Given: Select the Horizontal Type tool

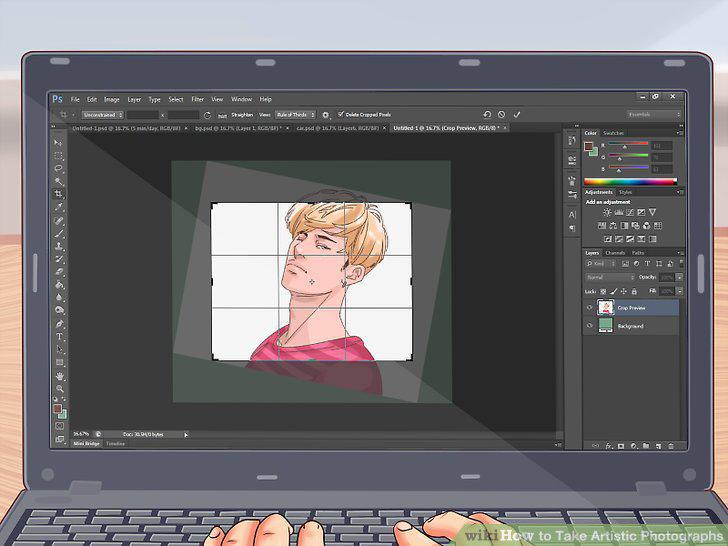Looking at the screenshot, I should point(59,336).
